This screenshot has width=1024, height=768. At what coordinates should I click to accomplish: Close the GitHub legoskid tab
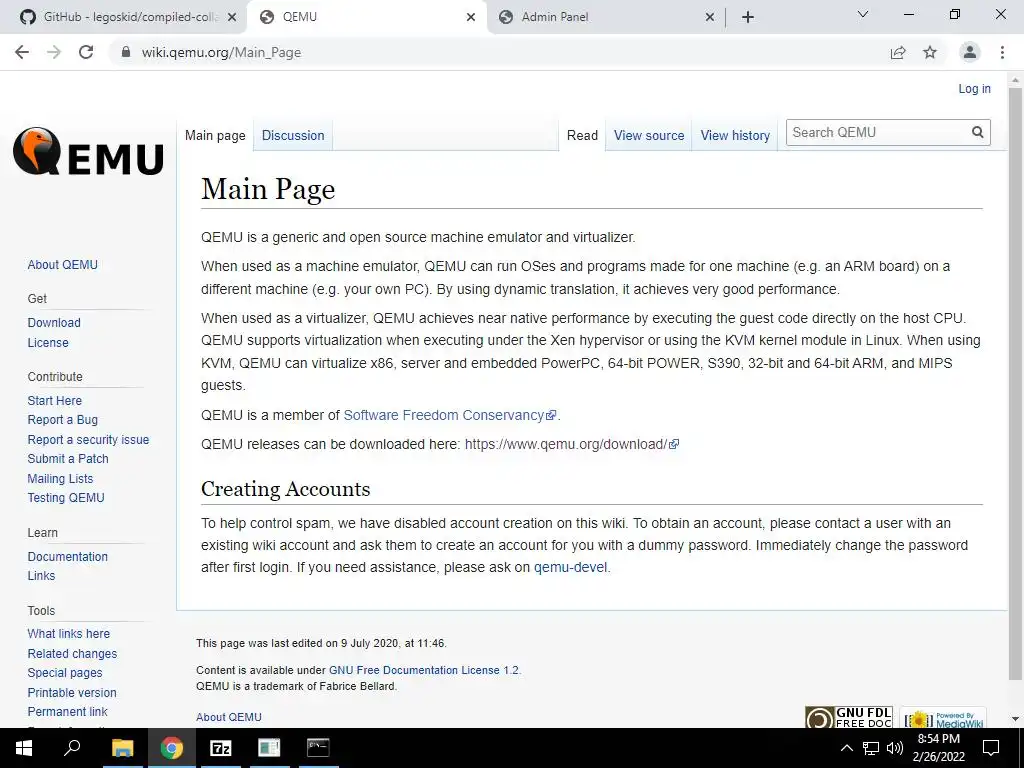(x=232, y=18)
